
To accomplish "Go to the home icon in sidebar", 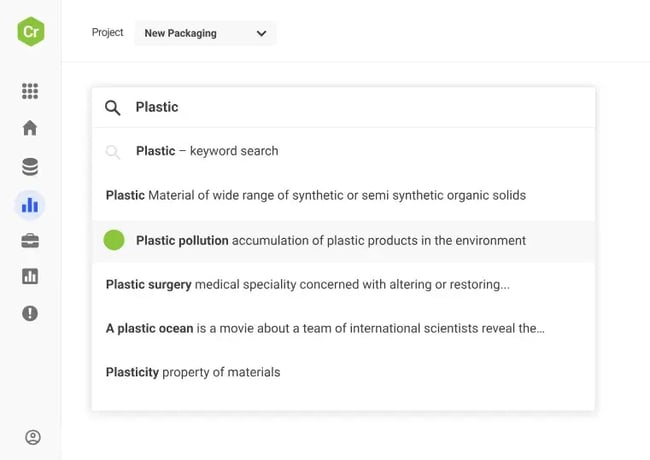I will (30, 128).
